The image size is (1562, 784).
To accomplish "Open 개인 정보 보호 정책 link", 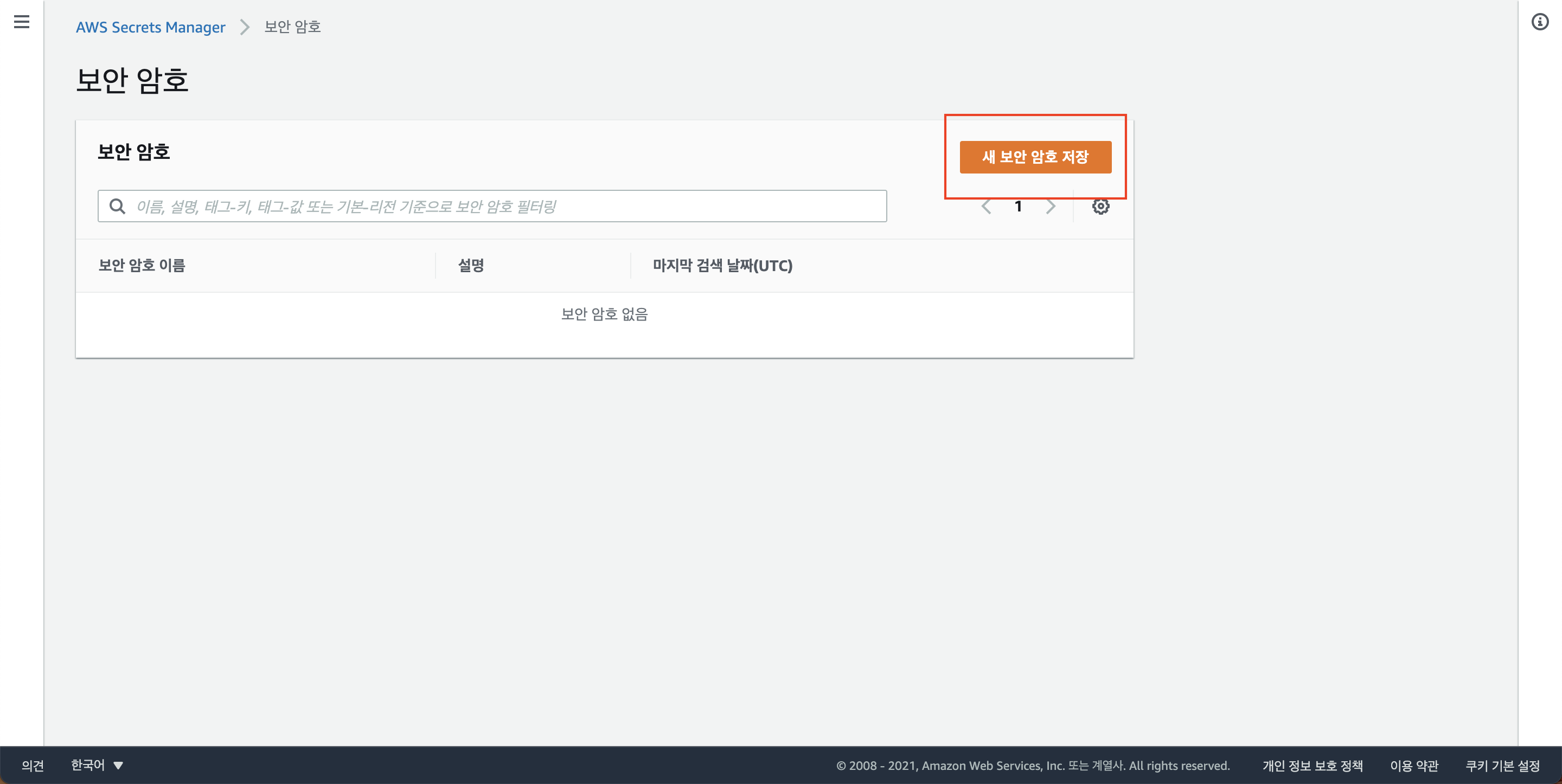I will [x=1312, y=766].
